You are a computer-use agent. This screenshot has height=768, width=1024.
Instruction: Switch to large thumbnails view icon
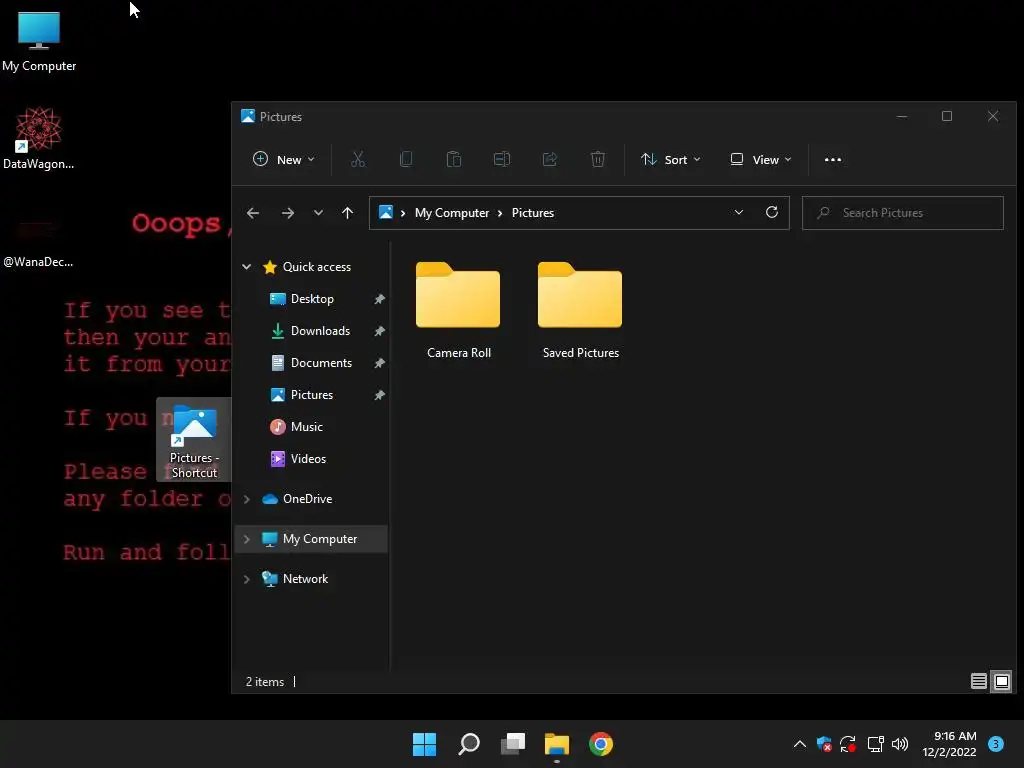(x=1002, y=682)
